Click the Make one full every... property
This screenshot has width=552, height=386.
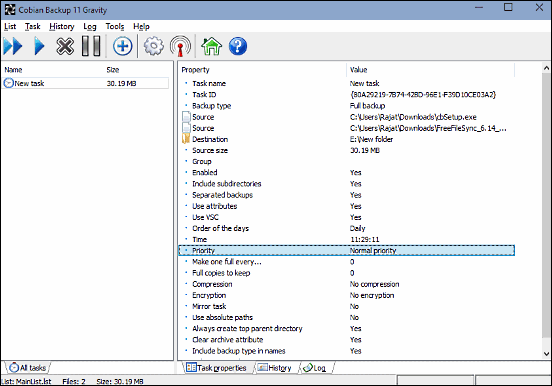point(227,262)
